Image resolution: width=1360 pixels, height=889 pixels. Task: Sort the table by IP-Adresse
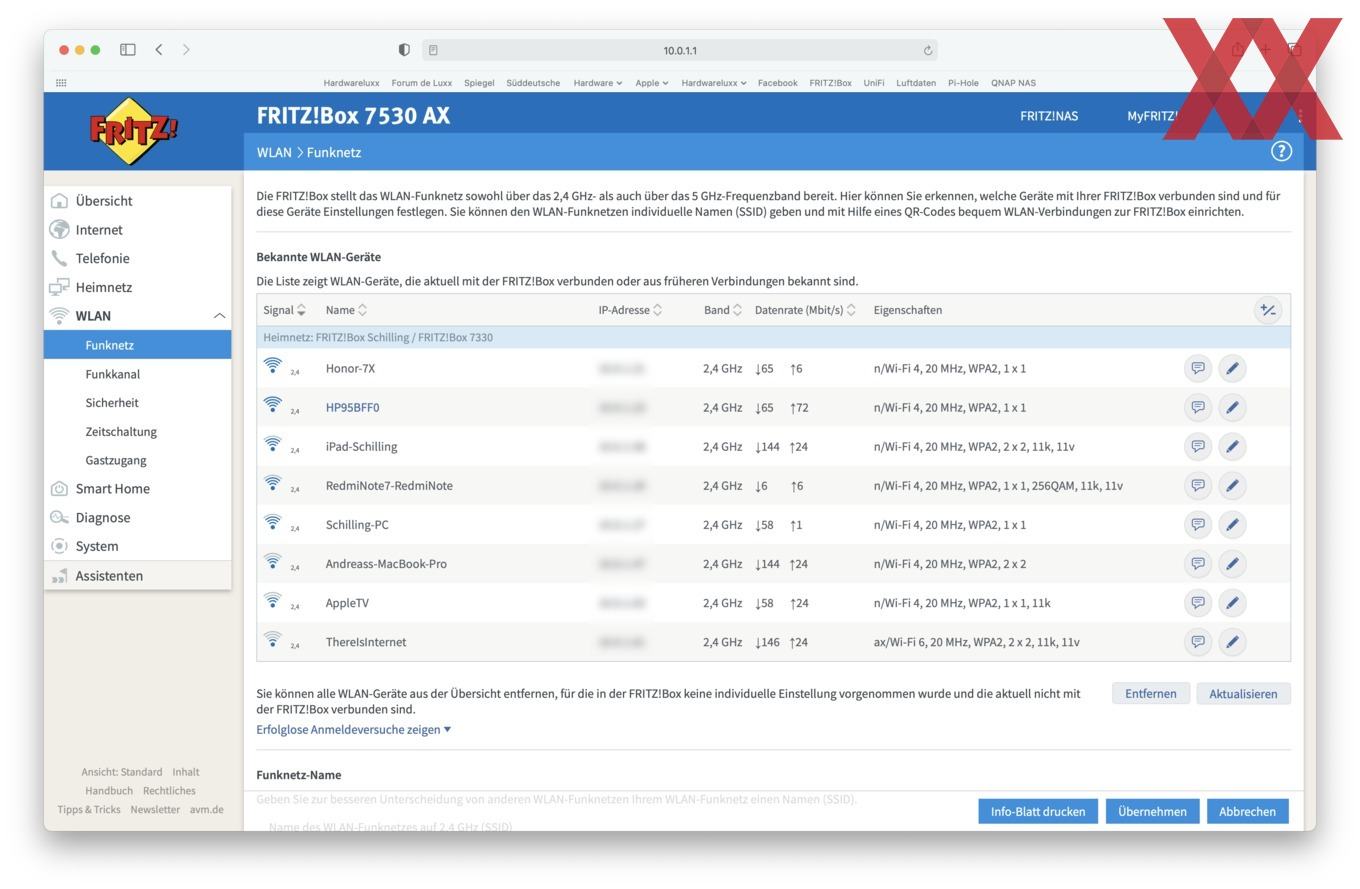coord(630,310)
